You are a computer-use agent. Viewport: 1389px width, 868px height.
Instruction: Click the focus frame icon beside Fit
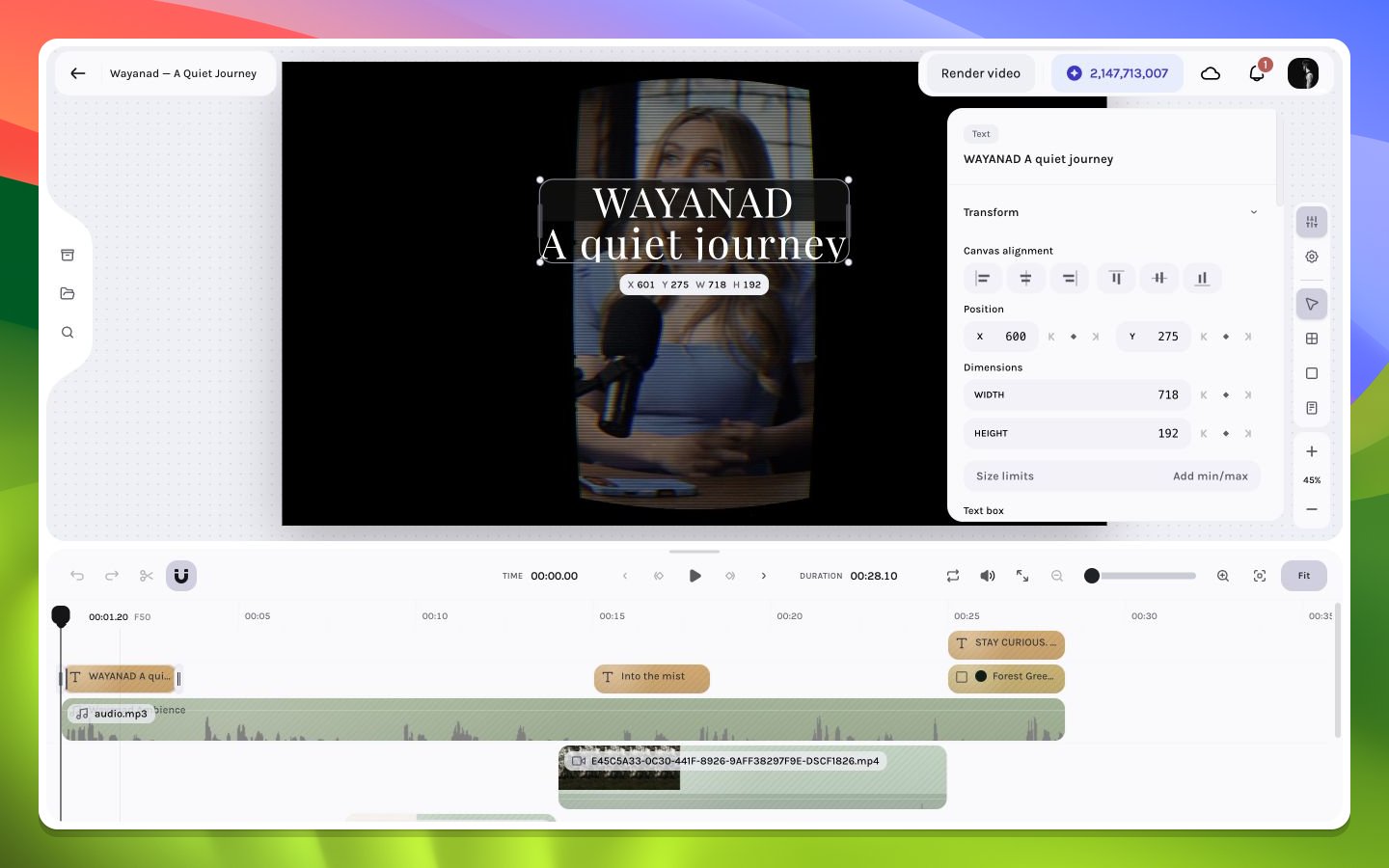[x=1260, y=576]
